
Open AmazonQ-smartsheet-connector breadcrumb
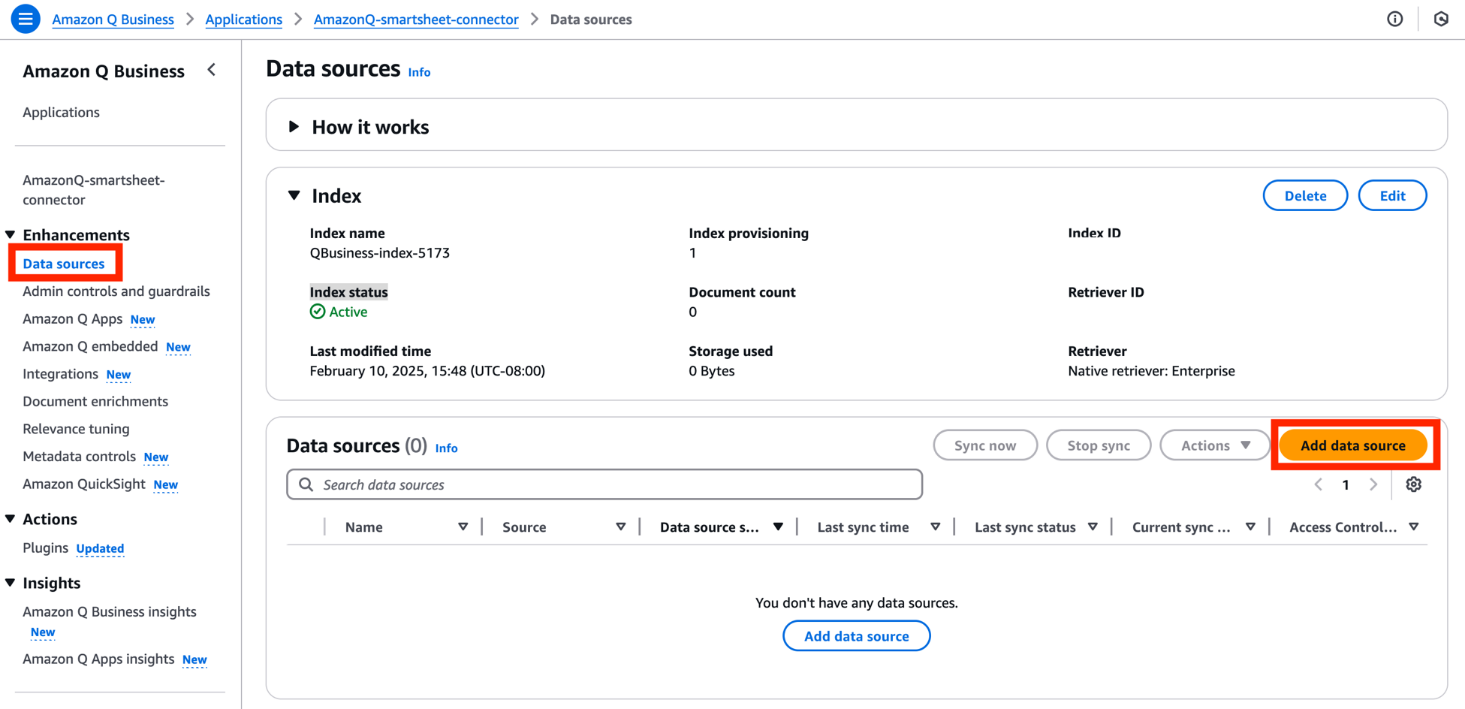coord(416,19)
